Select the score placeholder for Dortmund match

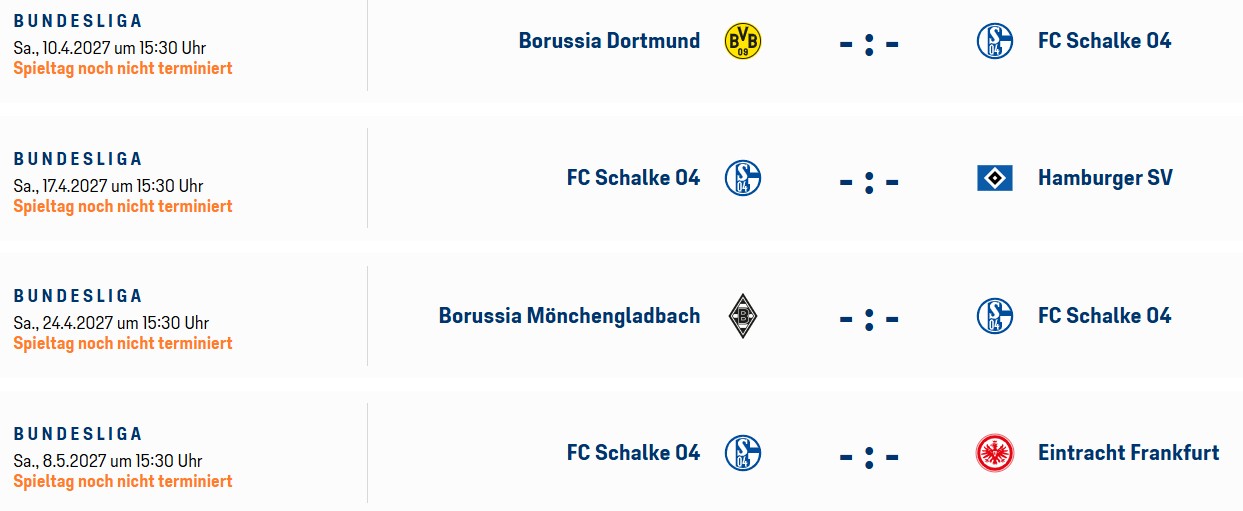pos(869,44)
